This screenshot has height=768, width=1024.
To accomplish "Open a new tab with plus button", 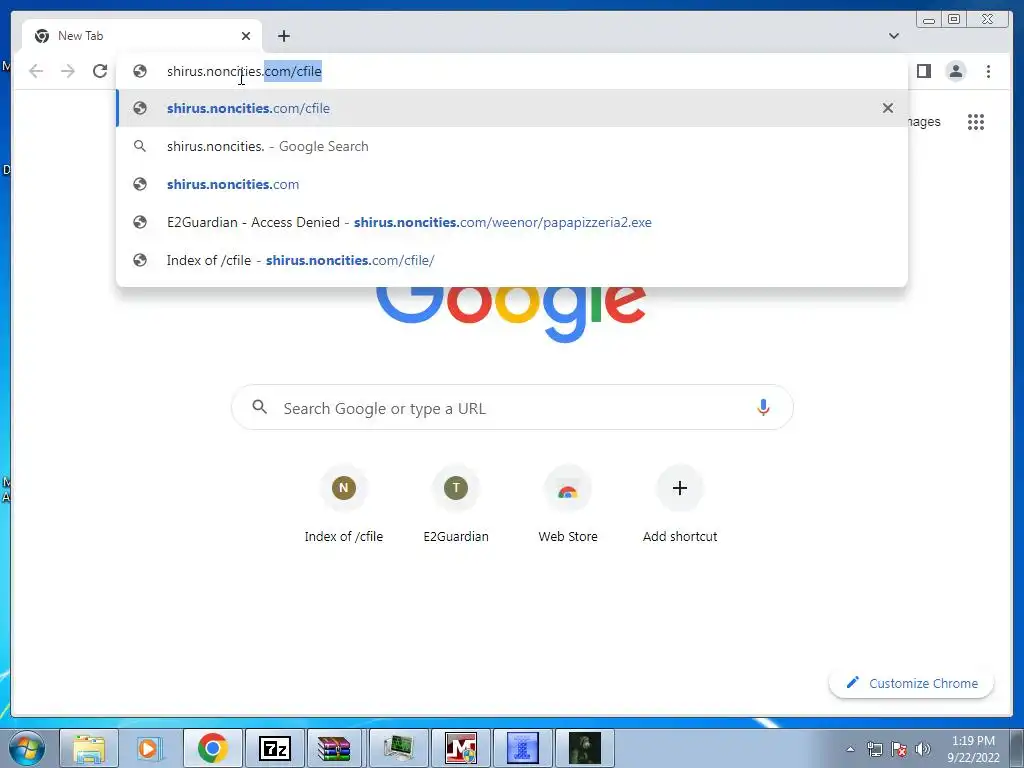I will tap(283, 36).
